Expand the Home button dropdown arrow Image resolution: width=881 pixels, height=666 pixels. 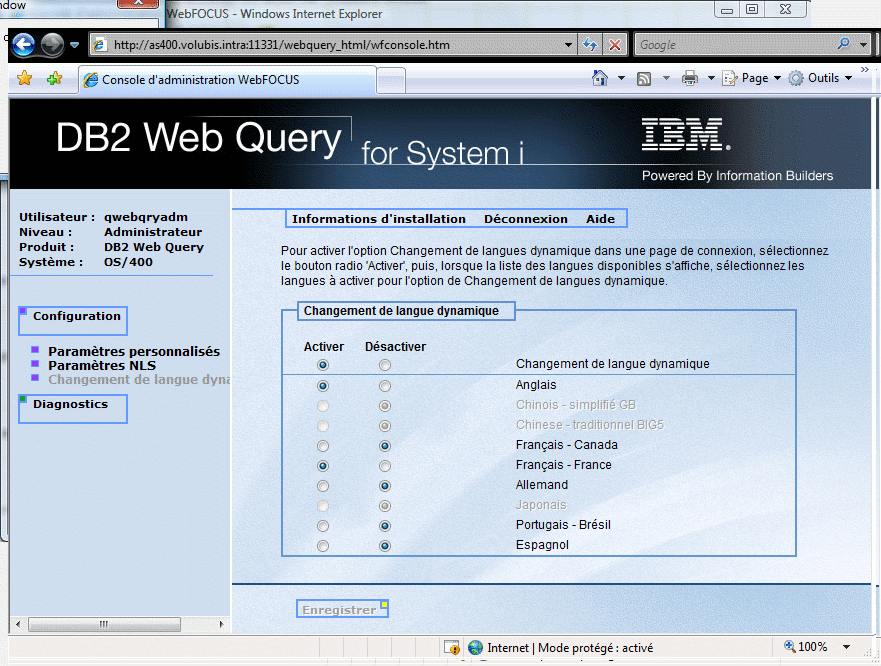pyautogui.click(x=621, y=78)
